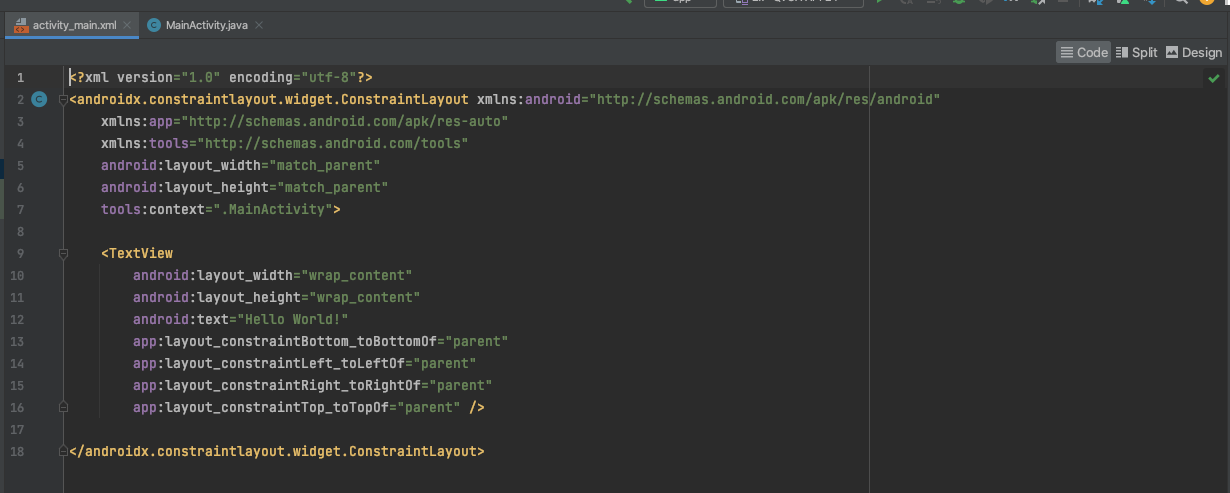Click the Code view list icon

(x=1067, y=53)
